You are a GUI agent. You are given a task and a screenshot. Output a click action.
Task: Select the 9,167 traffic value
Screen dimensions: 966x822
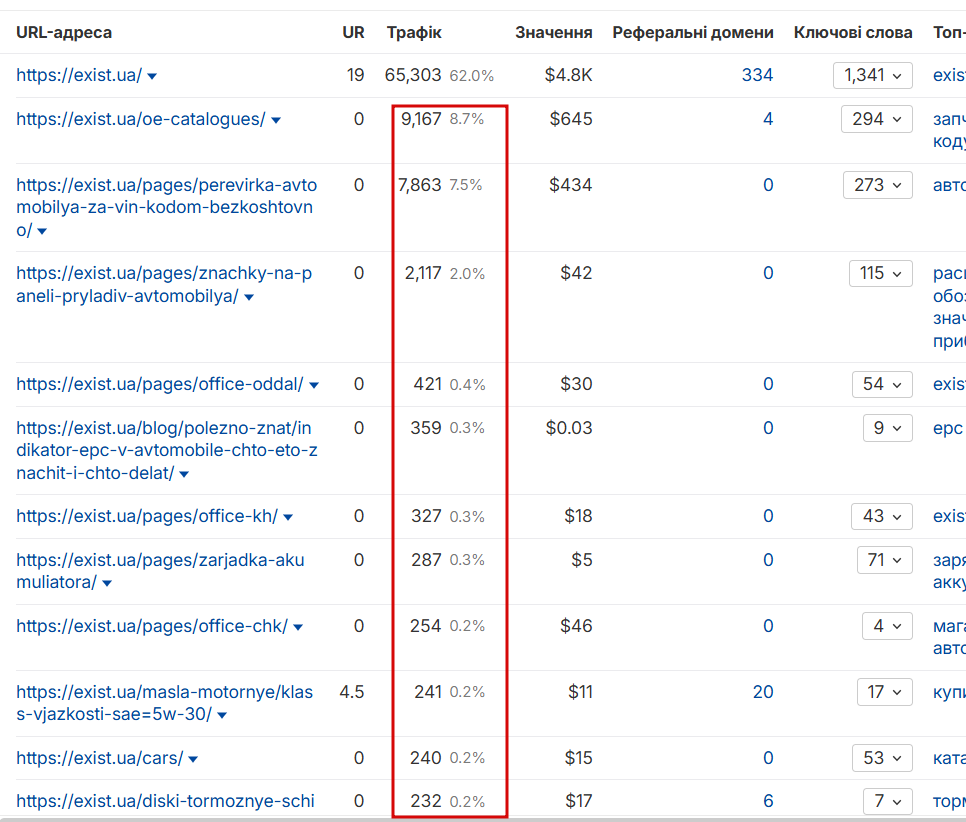(421, 119)
